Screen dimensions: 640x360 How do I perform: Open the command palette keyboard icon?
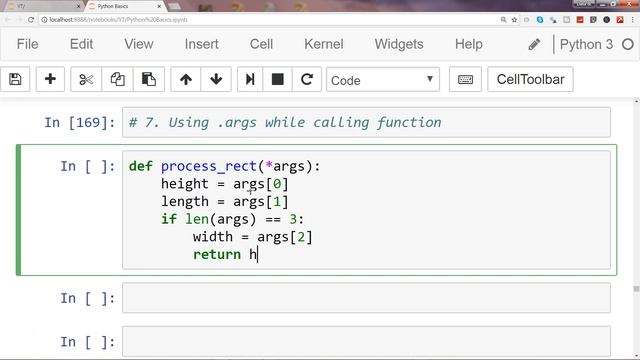[x=465, y=79]
